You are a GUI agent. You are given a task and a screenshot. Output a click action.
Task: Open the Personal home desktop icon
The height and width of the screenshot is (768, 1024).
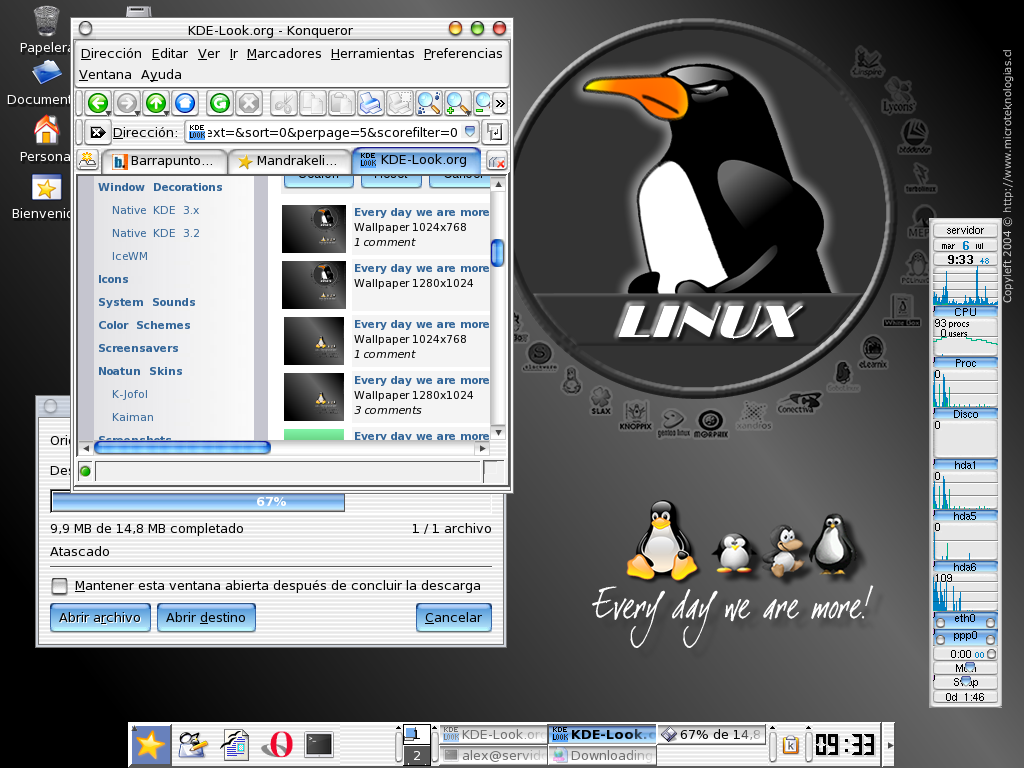[46, 129]
